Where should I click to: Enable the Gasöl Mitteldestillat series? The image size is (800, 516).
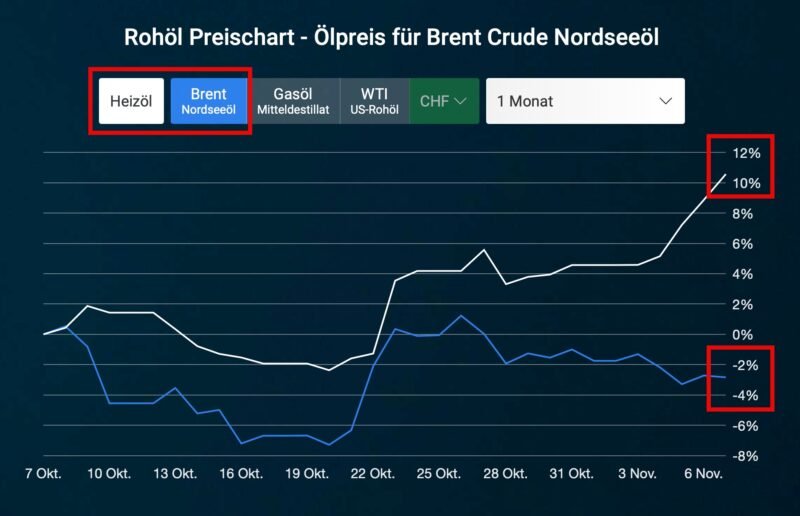(295, 101)
